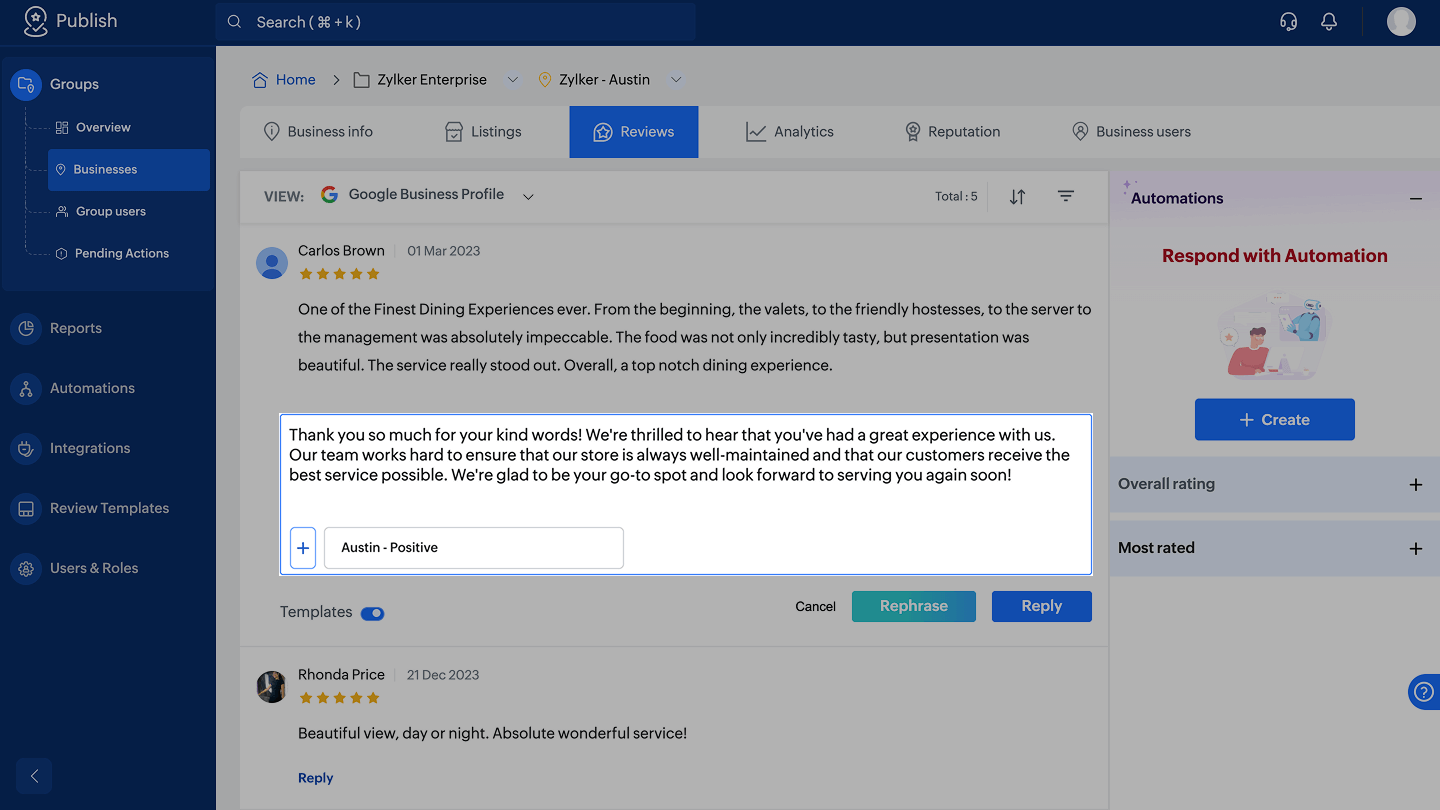Reply to Rhonda Price's review
The height and width of the screenshot is (810, 1440).
[315, 778]
